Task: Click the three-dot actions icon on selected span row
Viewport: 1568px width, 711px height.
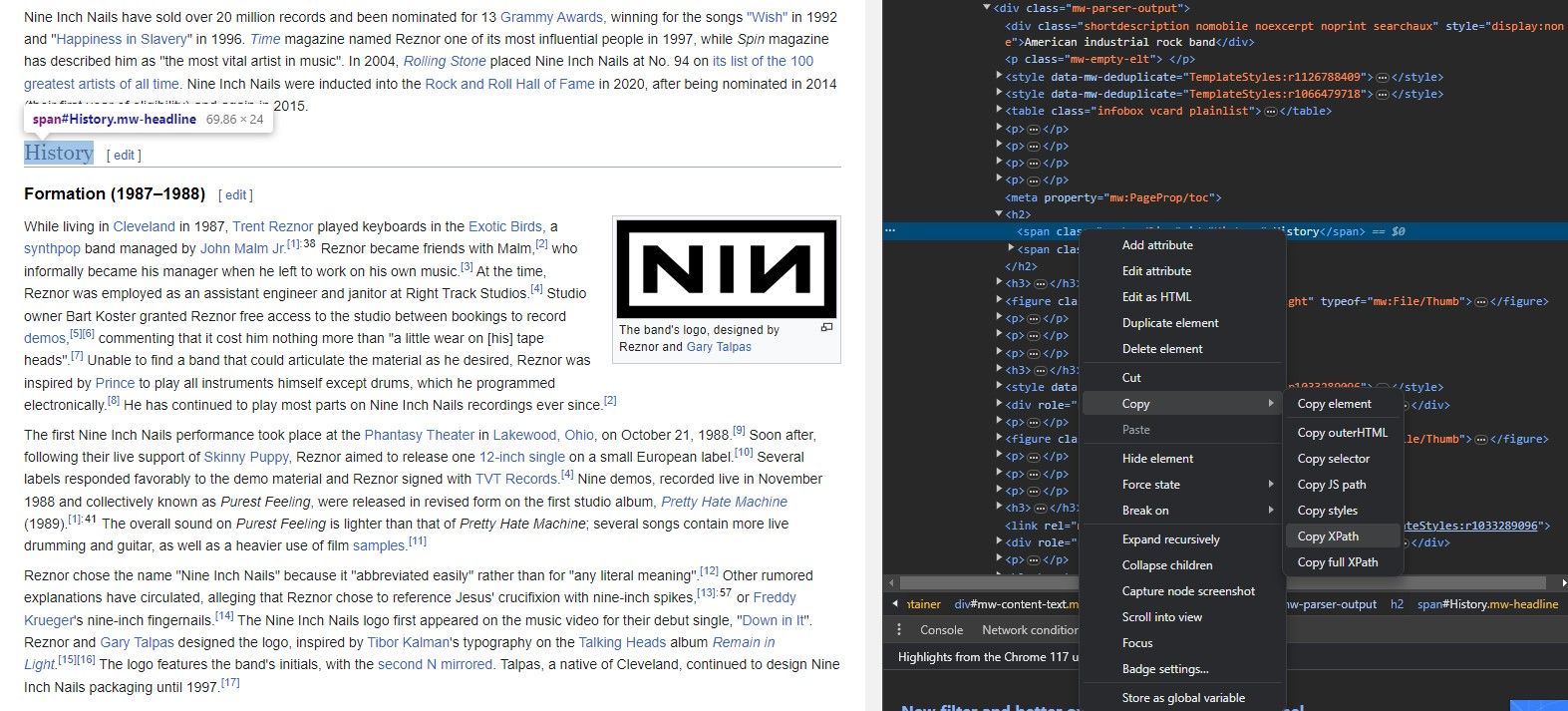Action: coord(890,230)
